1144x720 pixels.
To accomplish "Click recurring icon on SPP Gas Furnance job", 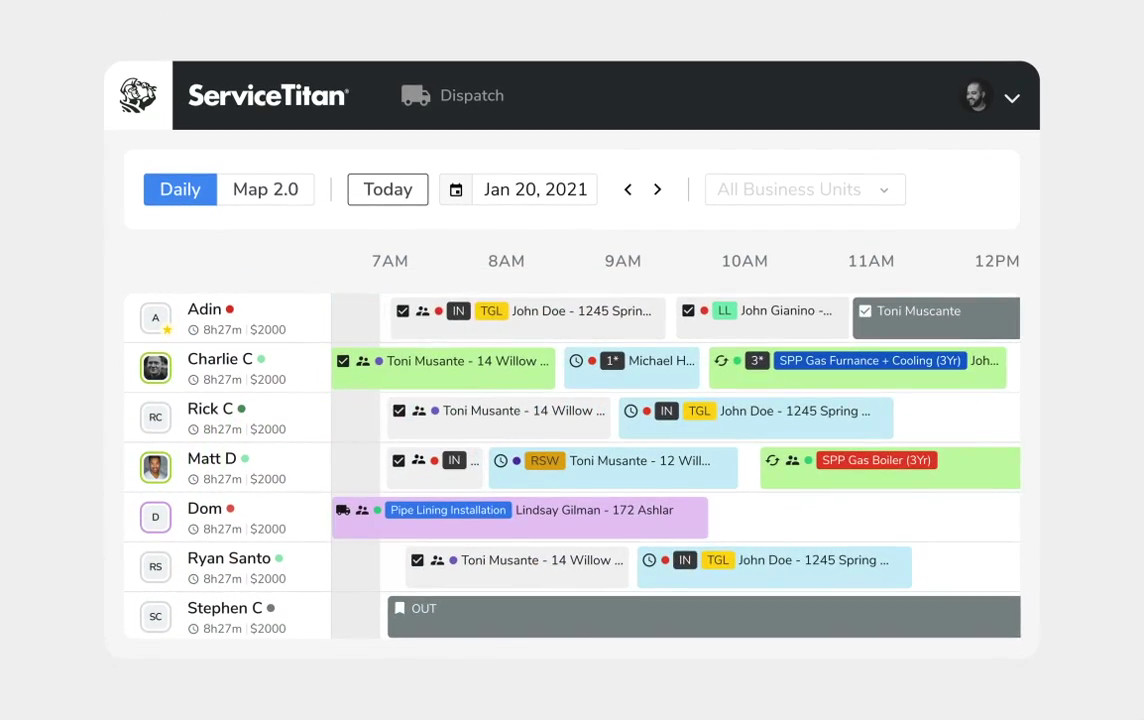I will (721, 360).
